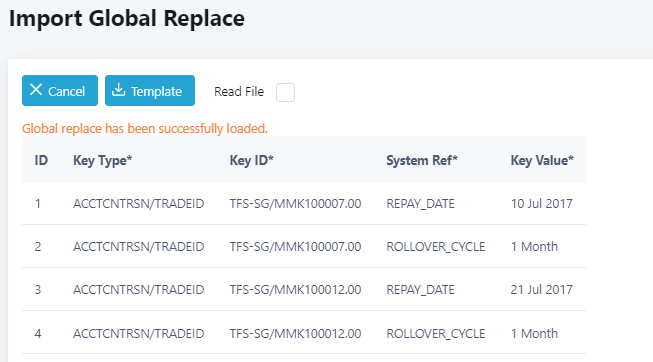This screenshot has height=362, width=653.
Task: Click the 21 Jul 2017 key value
Action: [541, 290]
